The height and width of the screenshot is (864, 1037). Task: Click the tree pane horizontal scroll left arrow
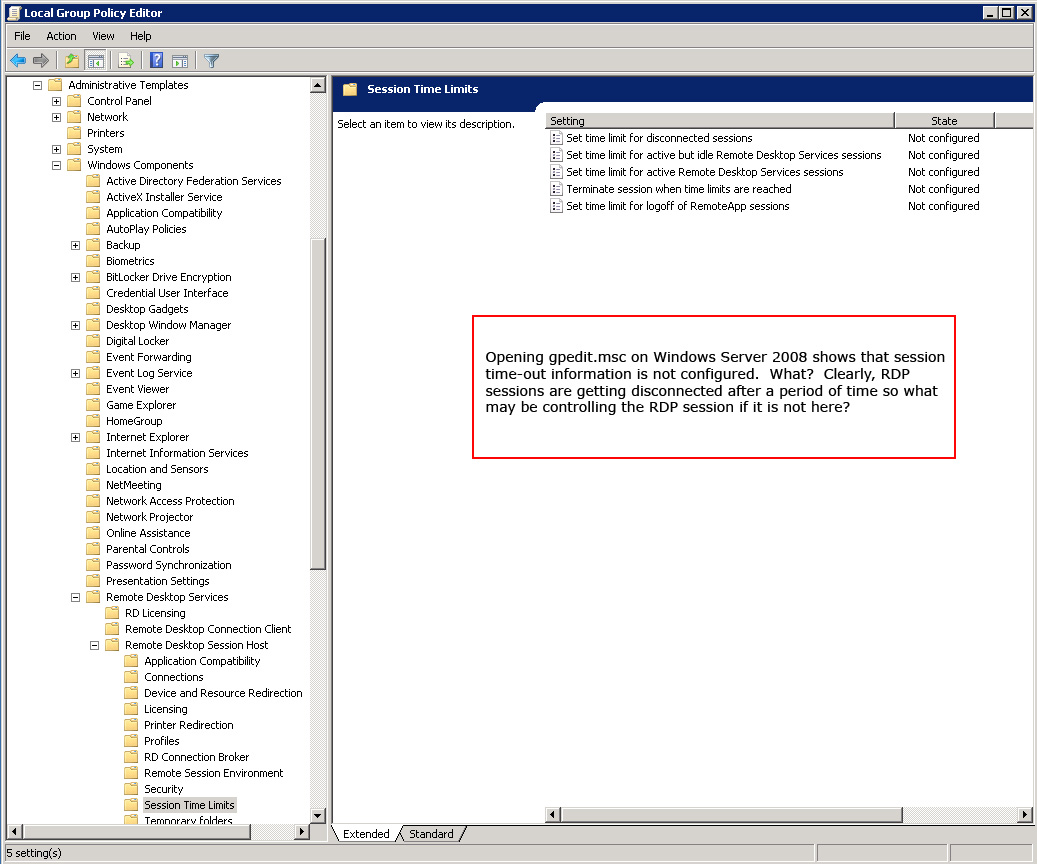pyautogui.click(x=15, y=832)
